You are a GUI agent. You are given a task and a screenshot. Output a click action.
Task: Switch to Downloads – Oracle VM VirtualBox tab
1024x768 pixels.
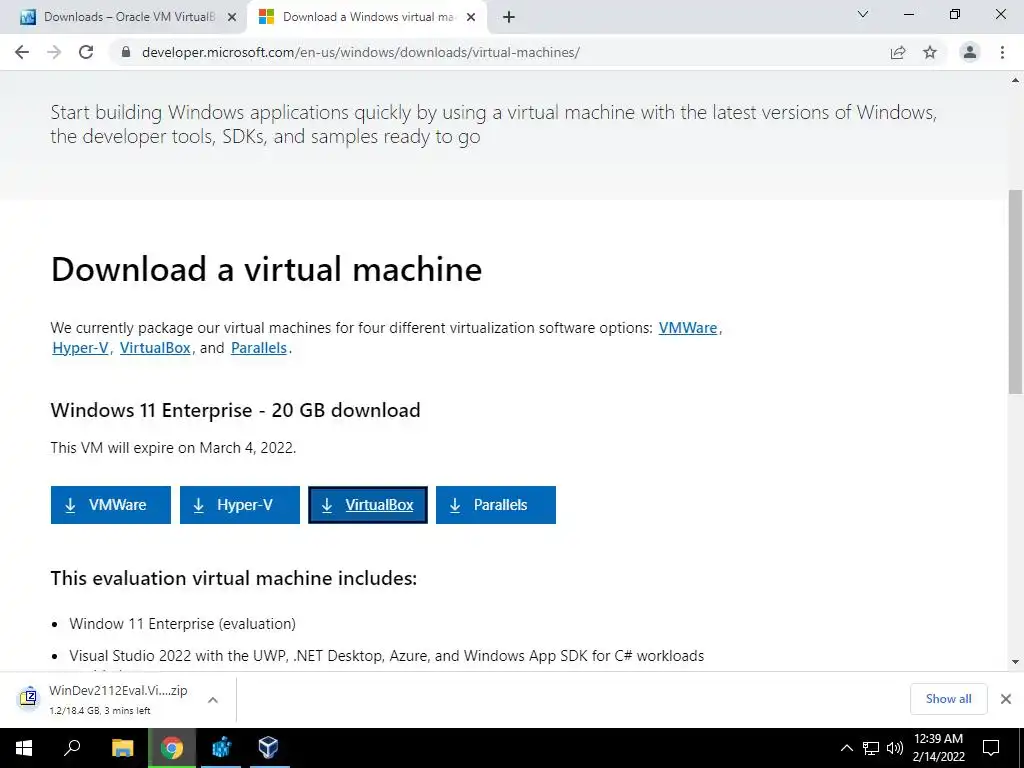tap(123, 17)
